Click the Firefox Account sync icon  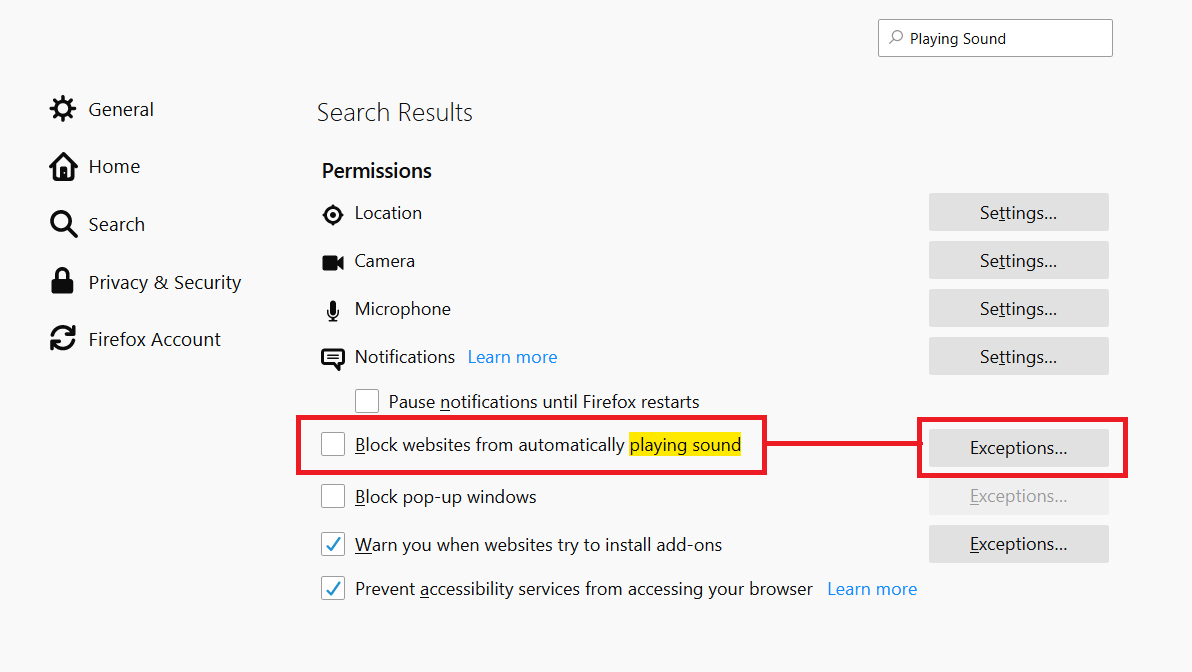coord(63,339)
